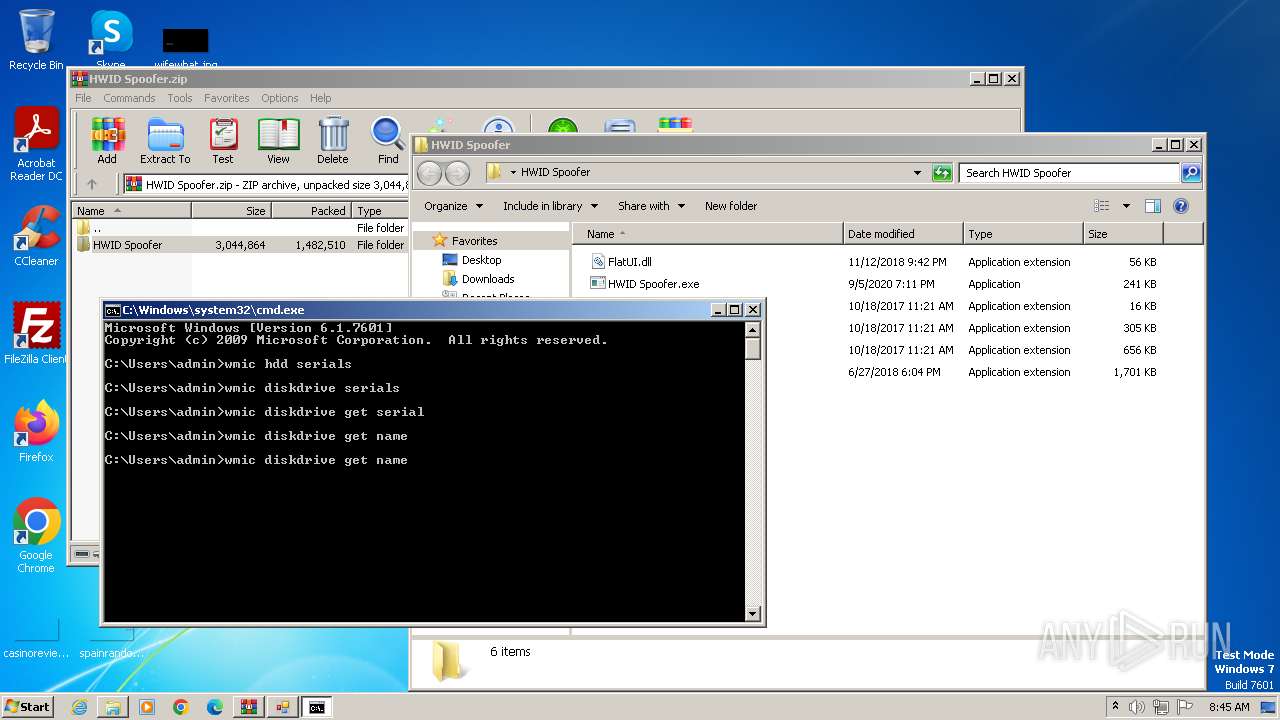1280x720 pixels.
Task: Expand the more view options arrow
Action: 1126,206
